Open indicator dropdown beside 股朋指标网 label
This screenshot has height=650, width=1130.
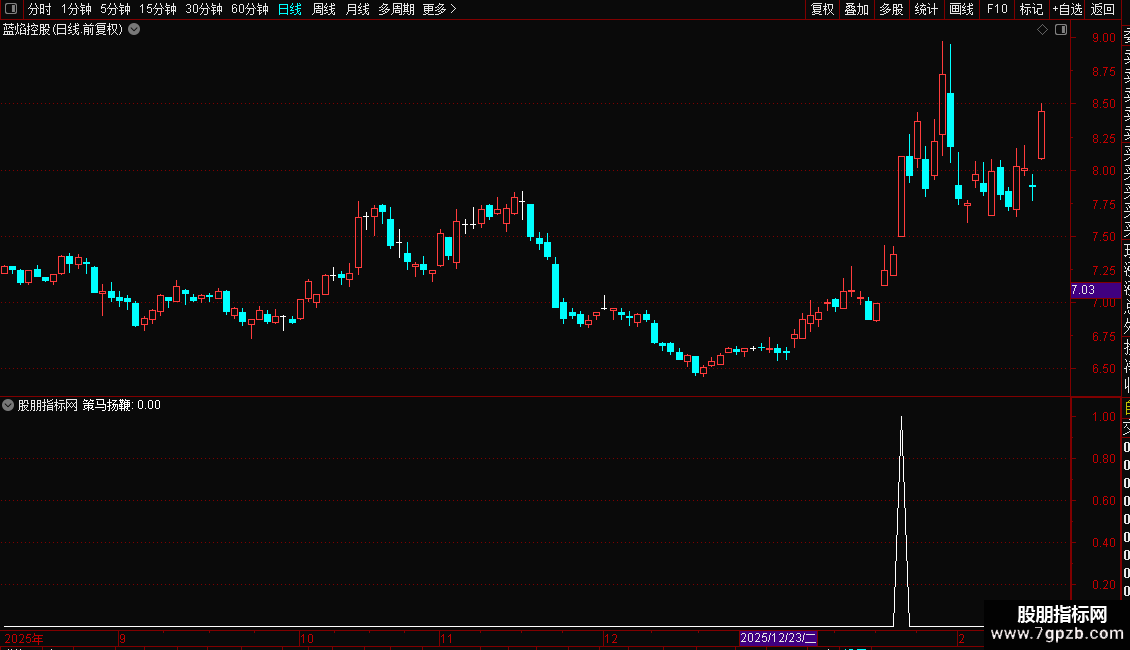point(8,405)
